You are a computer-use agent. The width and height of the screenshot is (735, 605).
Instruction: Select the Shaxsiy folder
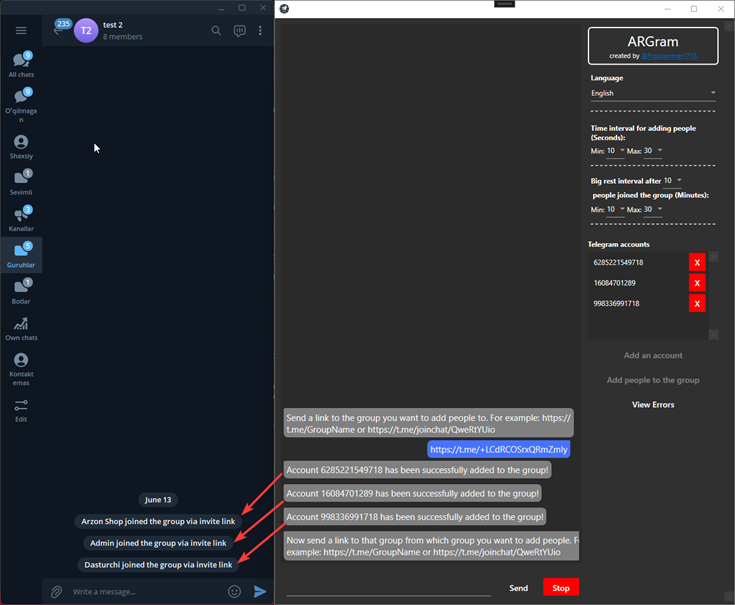[21, 147]
